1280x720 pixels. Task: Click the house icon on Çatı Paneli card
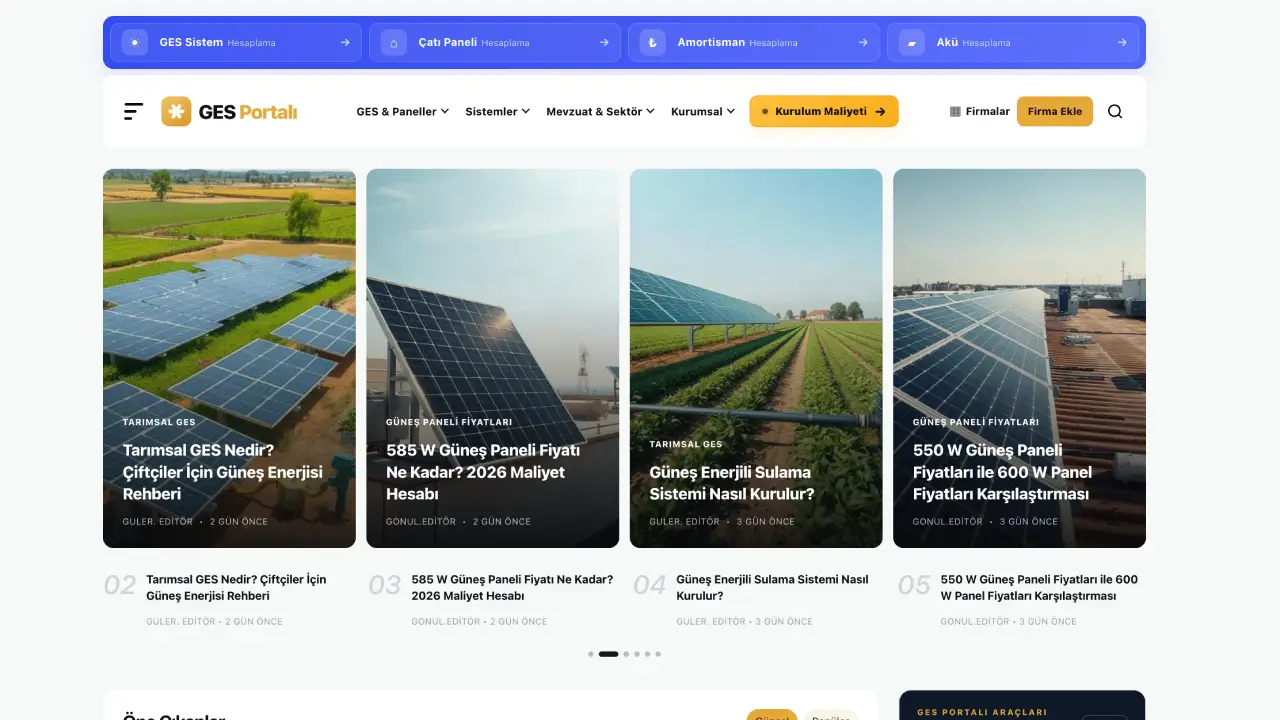pyautogui.click(x=393, y=43)
